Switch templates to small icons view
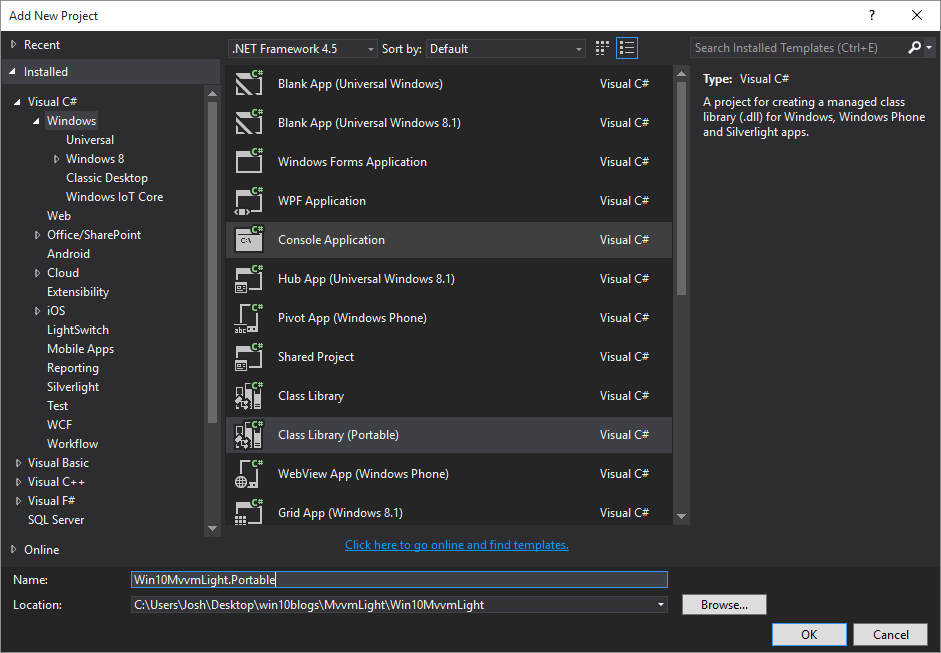The width and height of the screenshot is (941, 653). [601, 47]
